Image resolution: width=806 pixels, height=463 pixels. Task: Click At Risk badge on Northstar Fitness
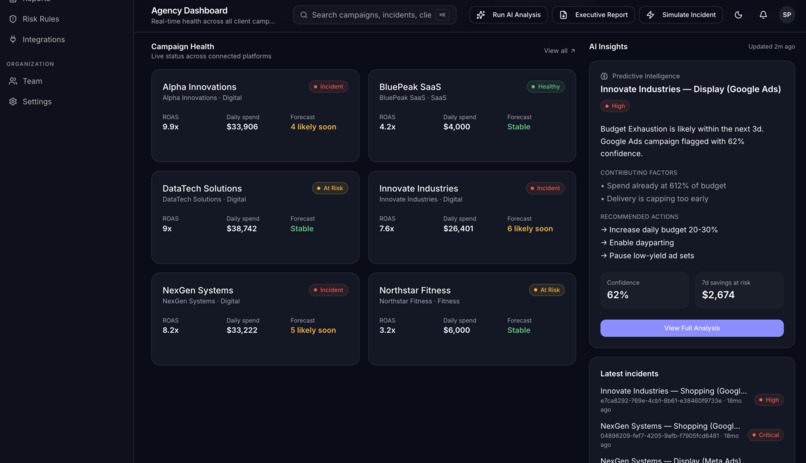coord(546,290)
